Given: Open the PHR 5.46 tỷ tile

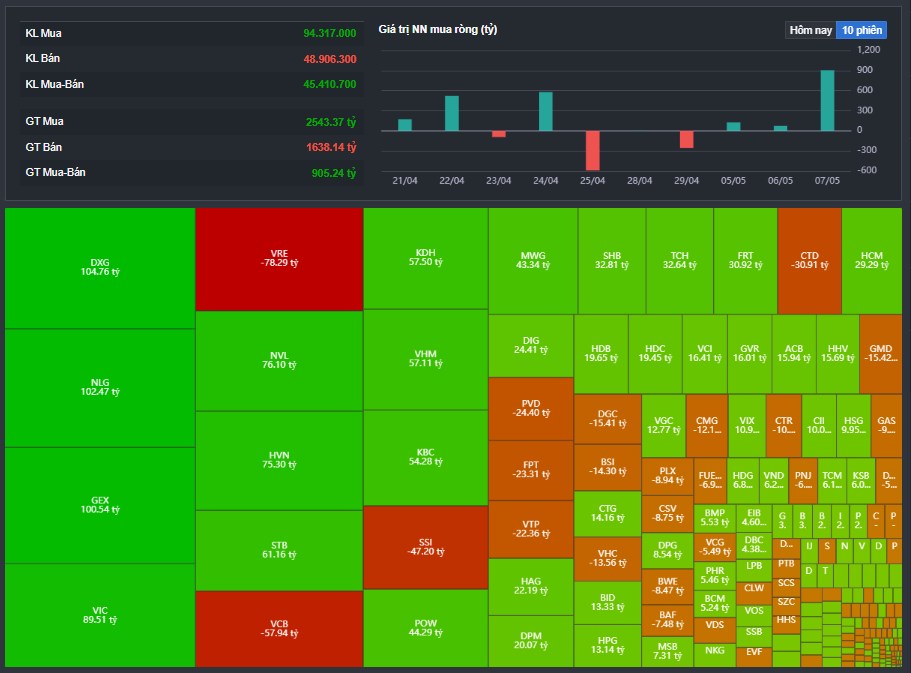Looking at the screenshot, I should pos(715,576).
